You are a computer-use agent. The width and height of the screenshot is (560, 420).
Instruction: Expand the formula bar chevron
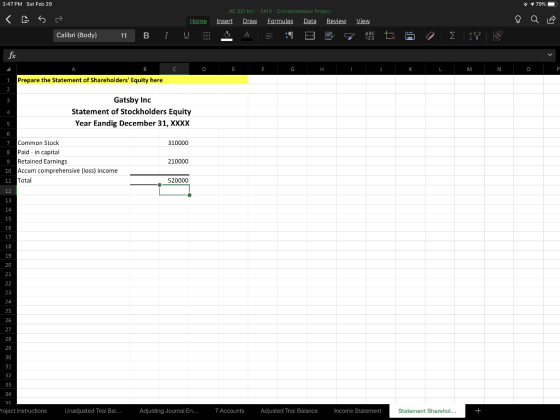550,55
